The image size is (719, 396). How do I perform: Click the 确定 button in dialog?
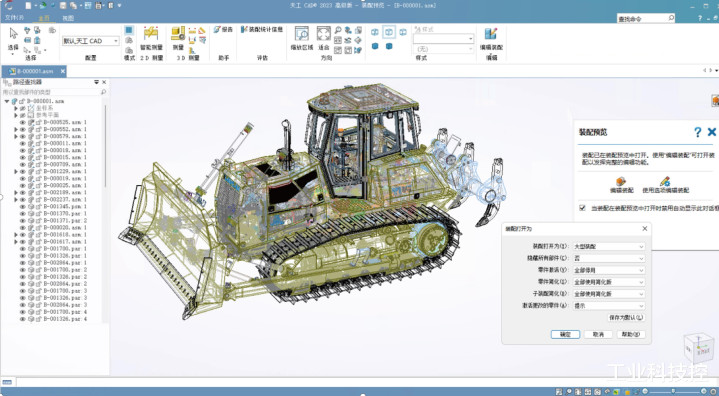pos(565,334)
